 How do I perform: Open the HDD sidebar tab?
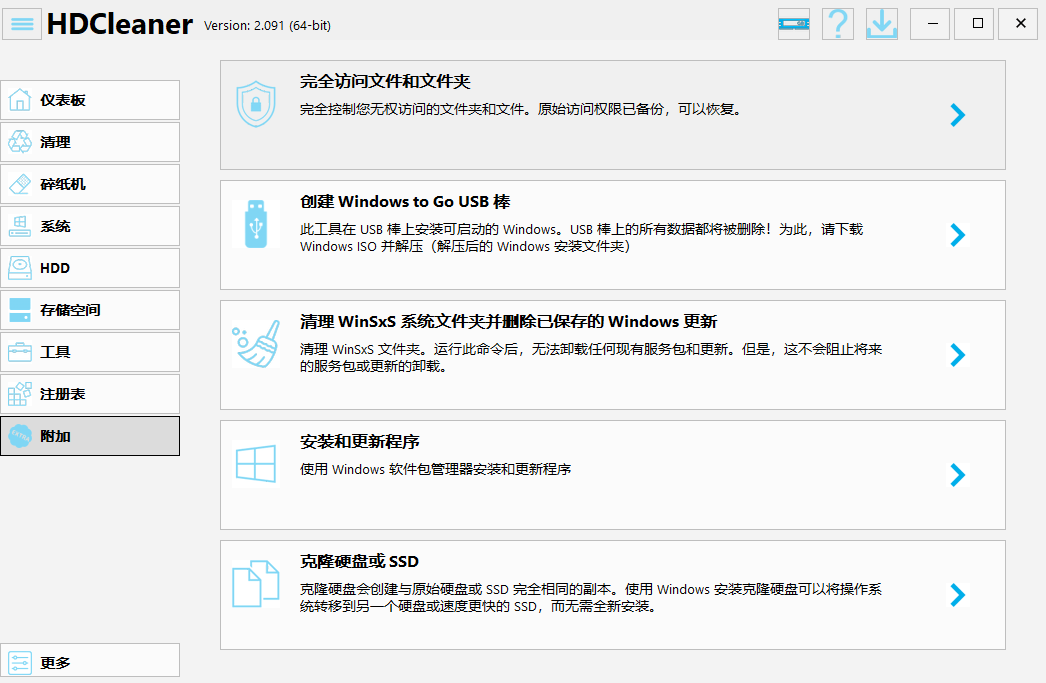coord(90,268)
